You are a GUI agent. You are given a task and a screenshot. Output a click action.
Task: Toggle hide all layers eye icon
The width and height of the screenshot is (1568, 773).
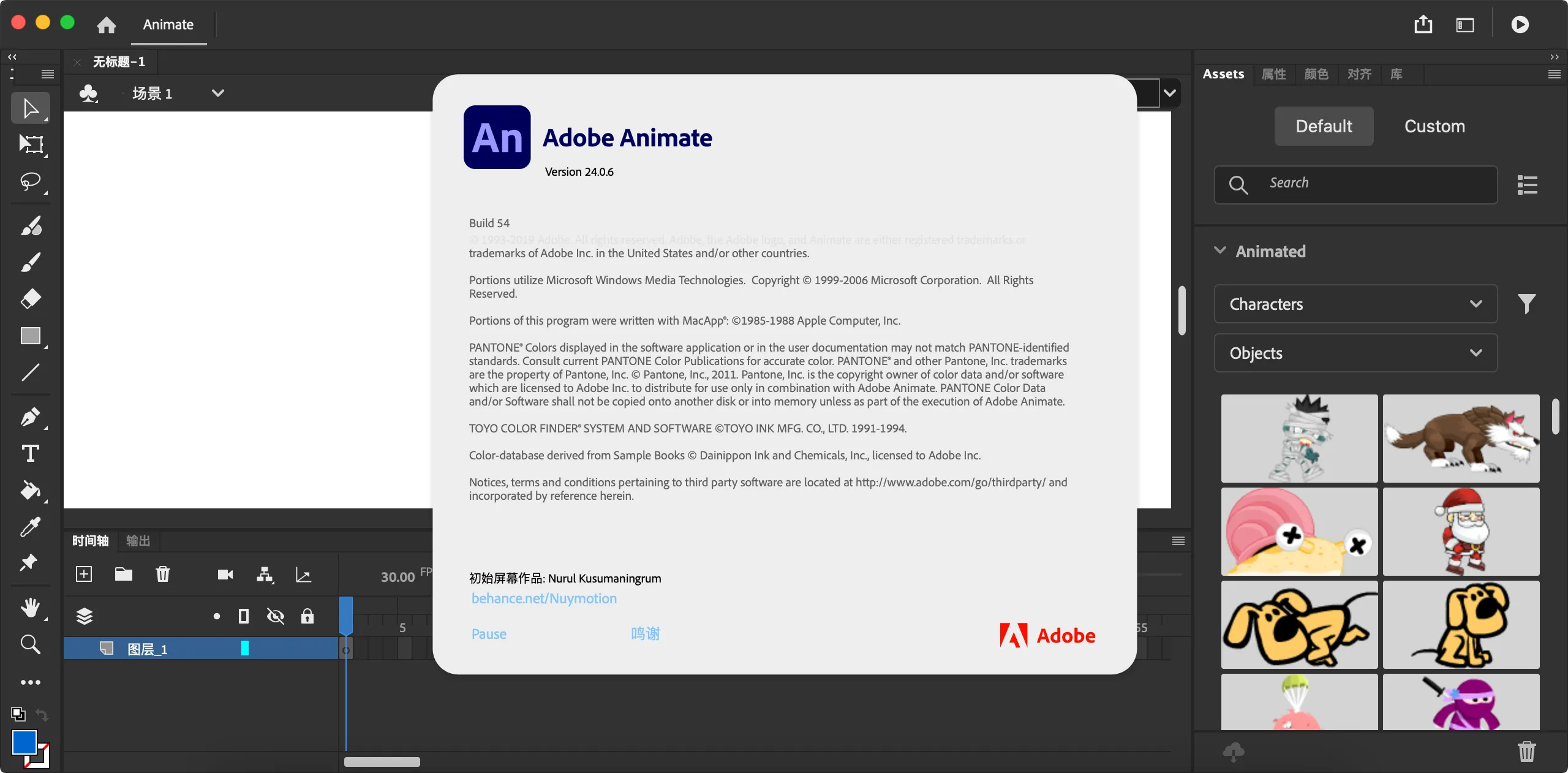(x=276, y=616)
